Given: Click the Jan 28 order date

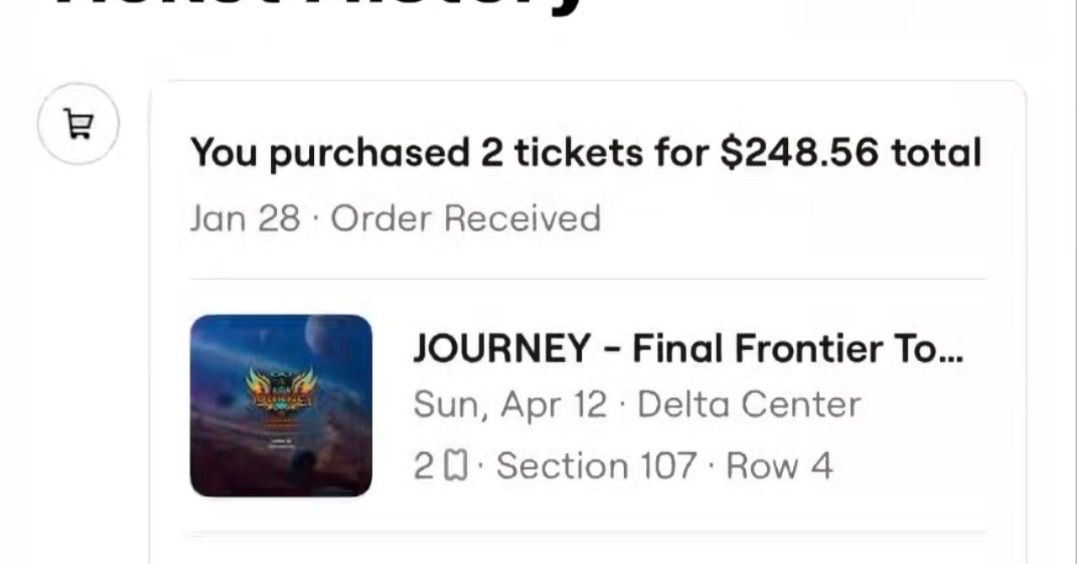Looking at the screenshot, I should (x=245, y=218).
